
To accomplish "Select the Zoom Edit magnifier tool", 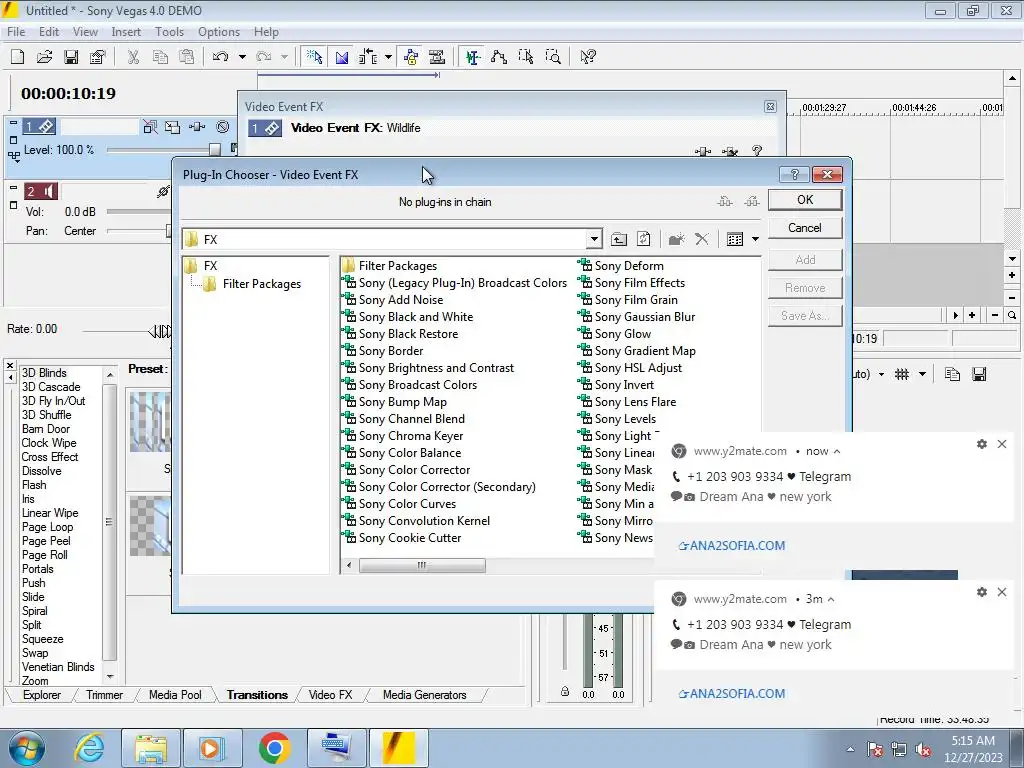I will 552,57.
